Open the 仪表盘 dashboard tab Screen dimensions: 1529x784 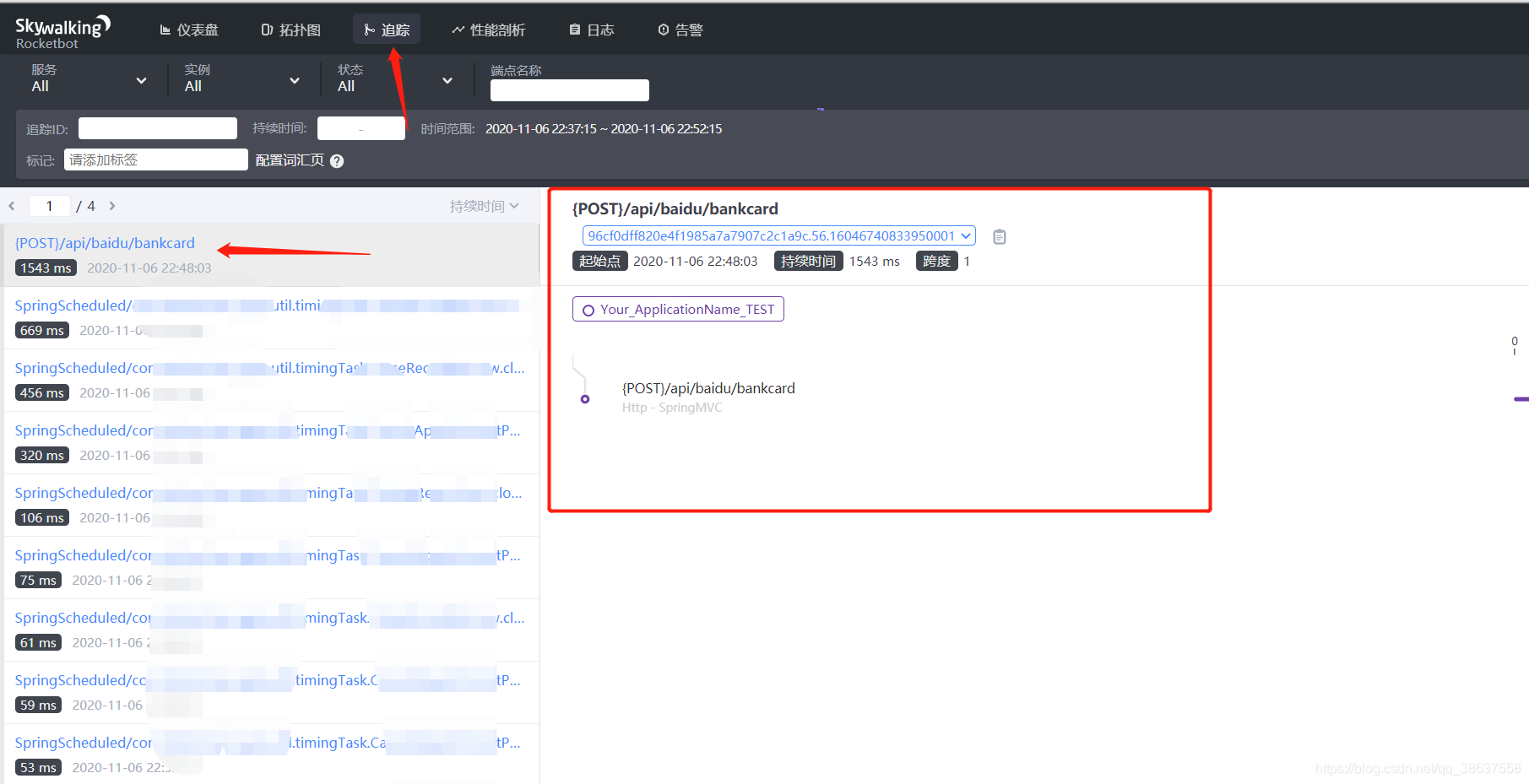point(189,30)
